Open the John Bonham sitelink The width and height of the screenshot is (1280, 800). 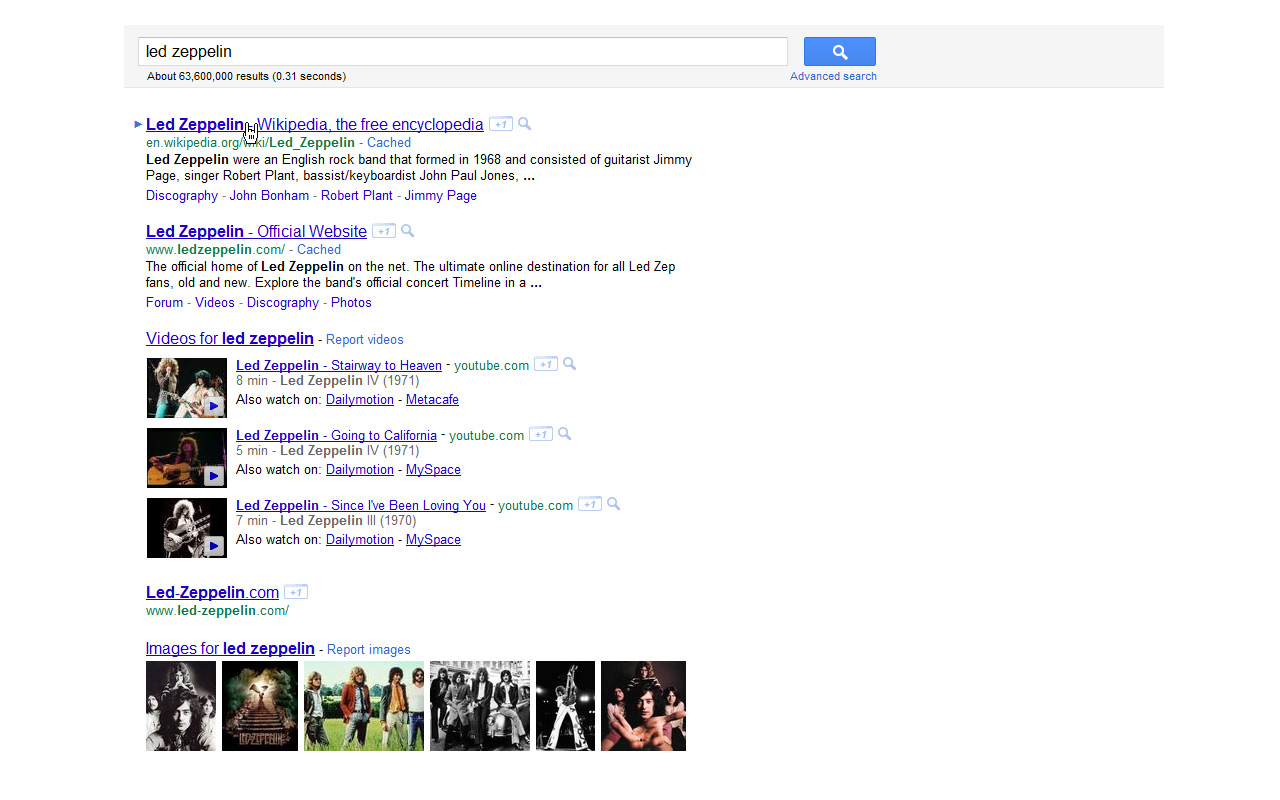click(269, 196)
